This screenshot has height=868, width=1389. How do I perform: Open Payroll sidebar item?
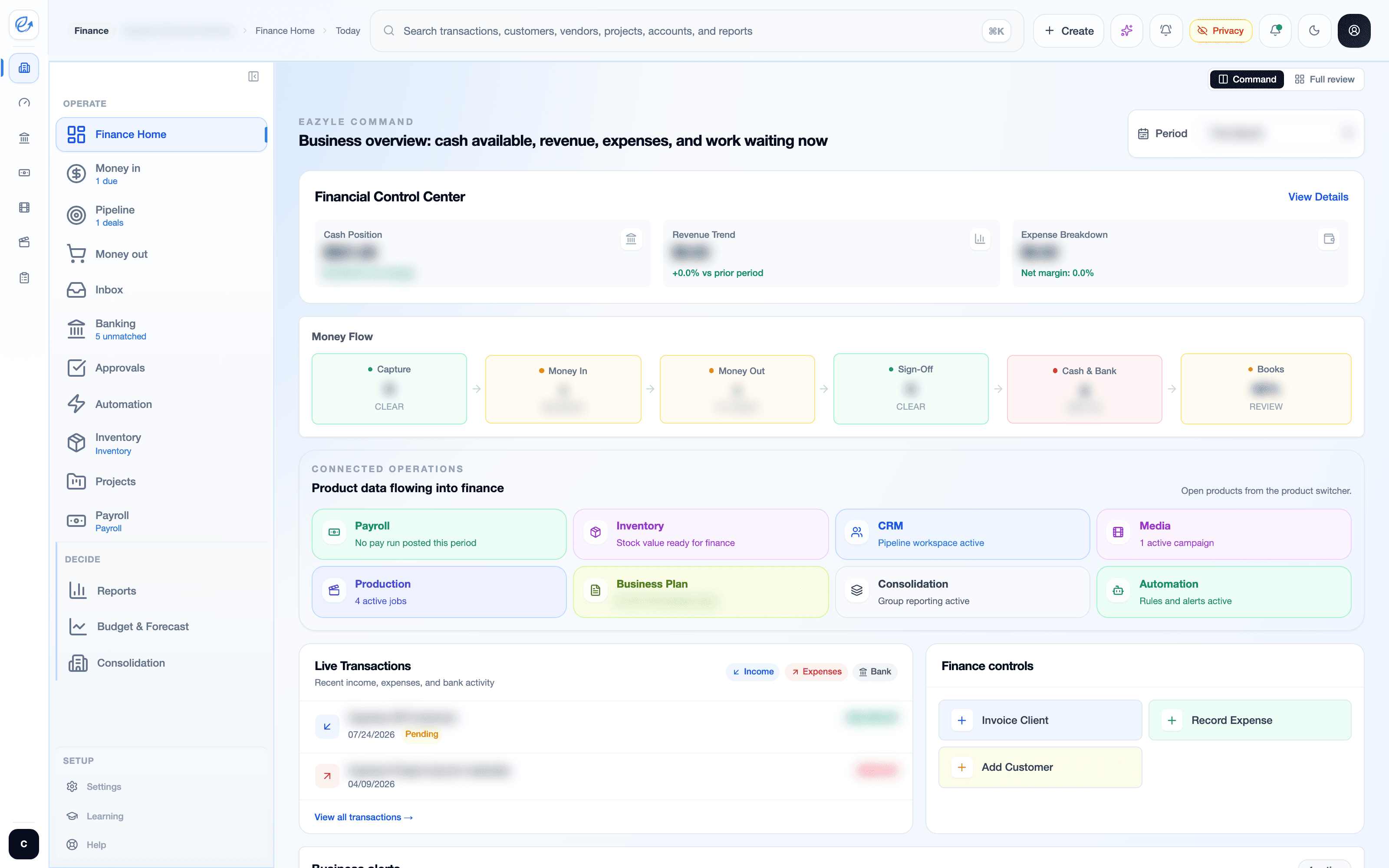(x=161, y=521)
